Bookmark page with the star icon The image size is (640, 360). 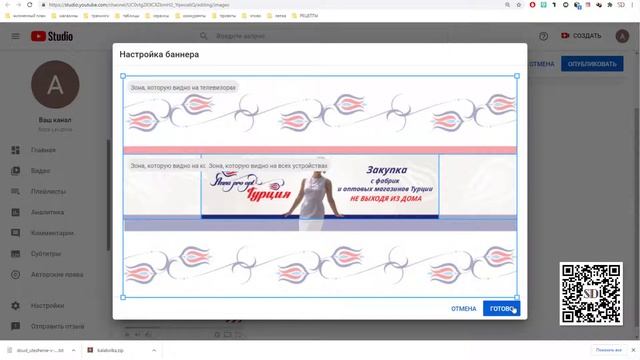coord(519,5)
